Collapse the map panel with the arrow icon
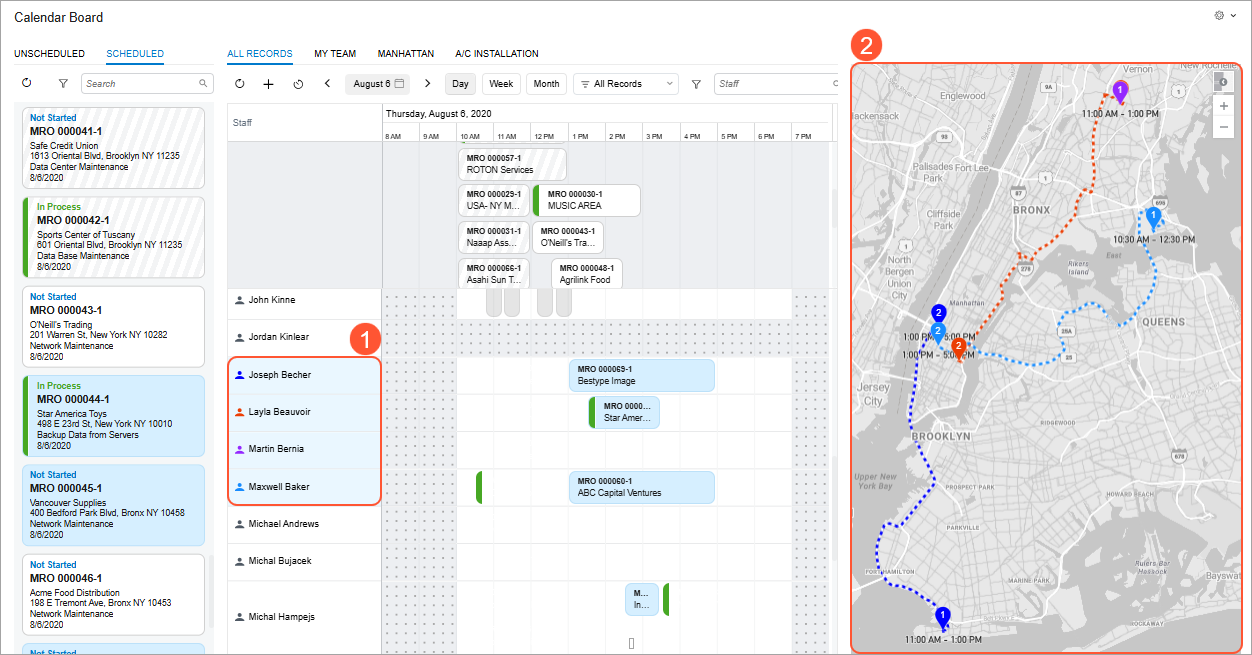This screenshot has width=1252, height=655. click(x=1223, y=81)
